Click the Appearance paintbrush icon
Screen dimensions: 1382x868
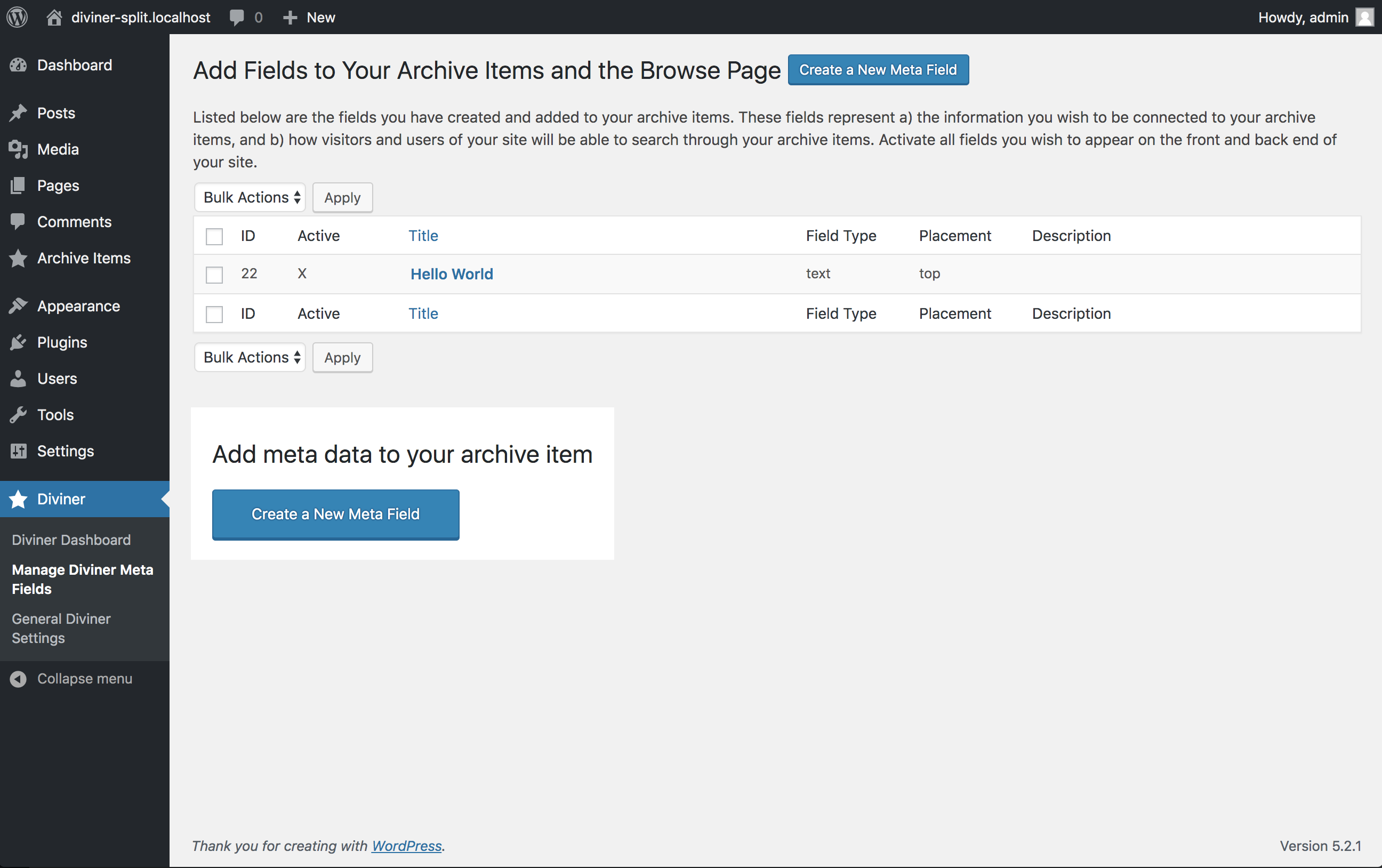(18, 306)
